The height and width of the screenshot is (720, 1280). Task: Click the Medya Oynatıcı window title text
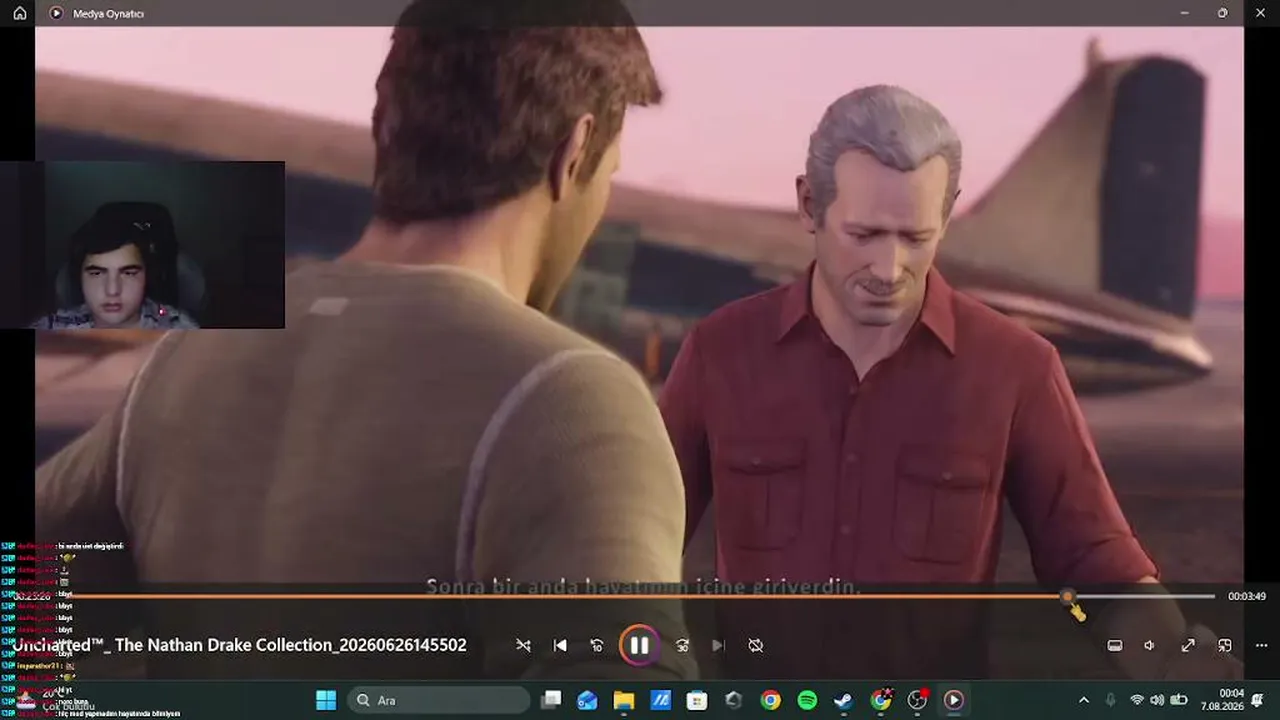[x=109, y=14]
